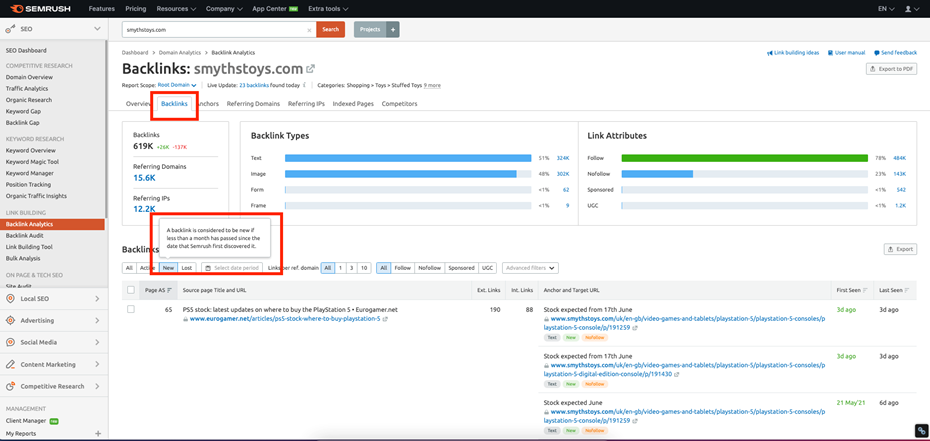This screenshot has width=930, height=441.
Task: Open the Indexed Pages tab
Action: [x=353, y=104]
